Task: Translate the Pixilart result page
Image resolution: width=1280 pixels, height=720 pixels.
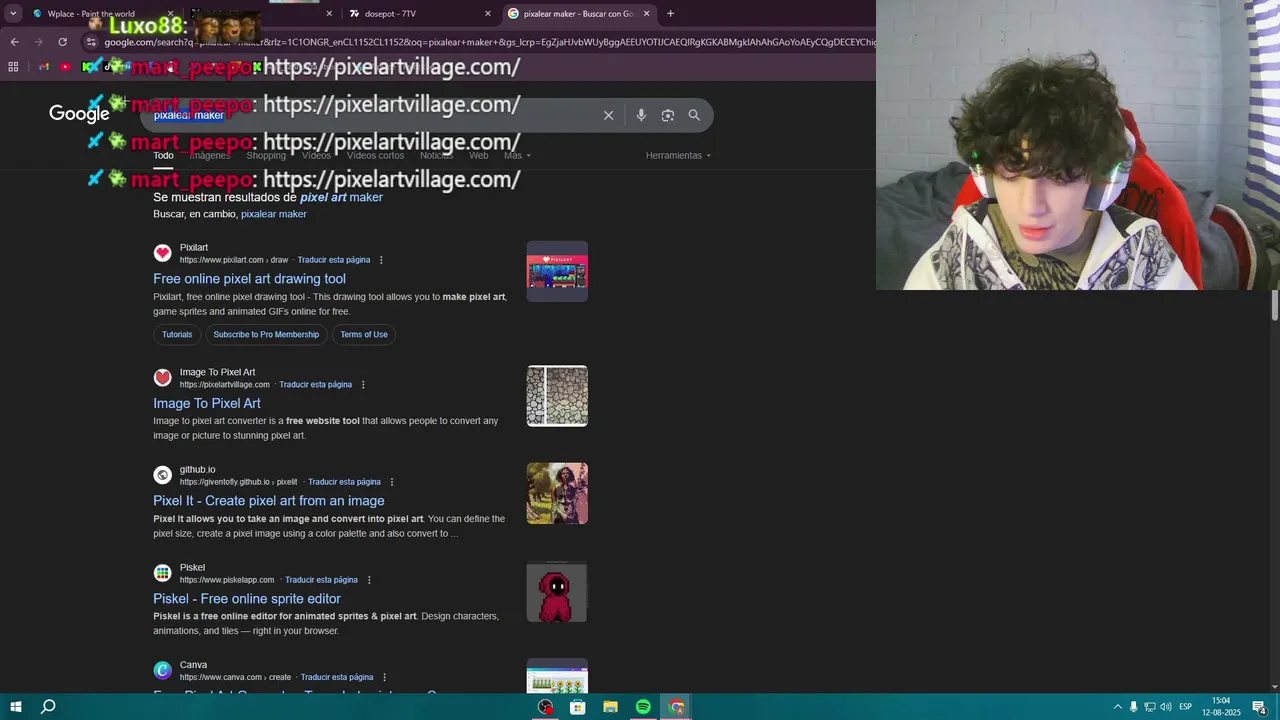Action: click(334, 260)
